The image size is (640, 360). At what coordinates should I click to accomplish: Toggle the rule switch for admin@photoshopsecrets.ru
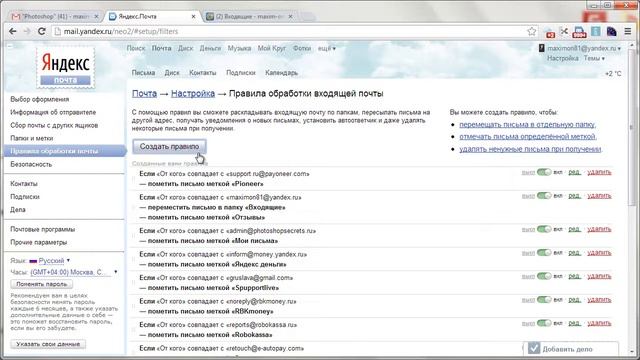coord(544,229)
